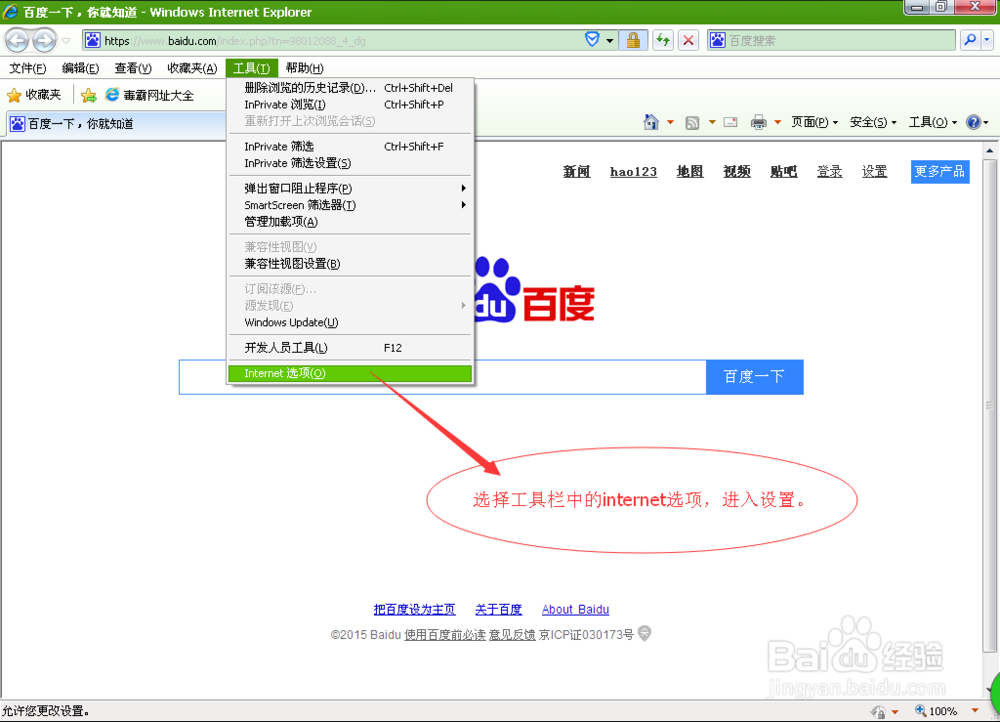Click the Print printer icon
The height and width of the screenshot is (722, 1000).
(758, 122)
